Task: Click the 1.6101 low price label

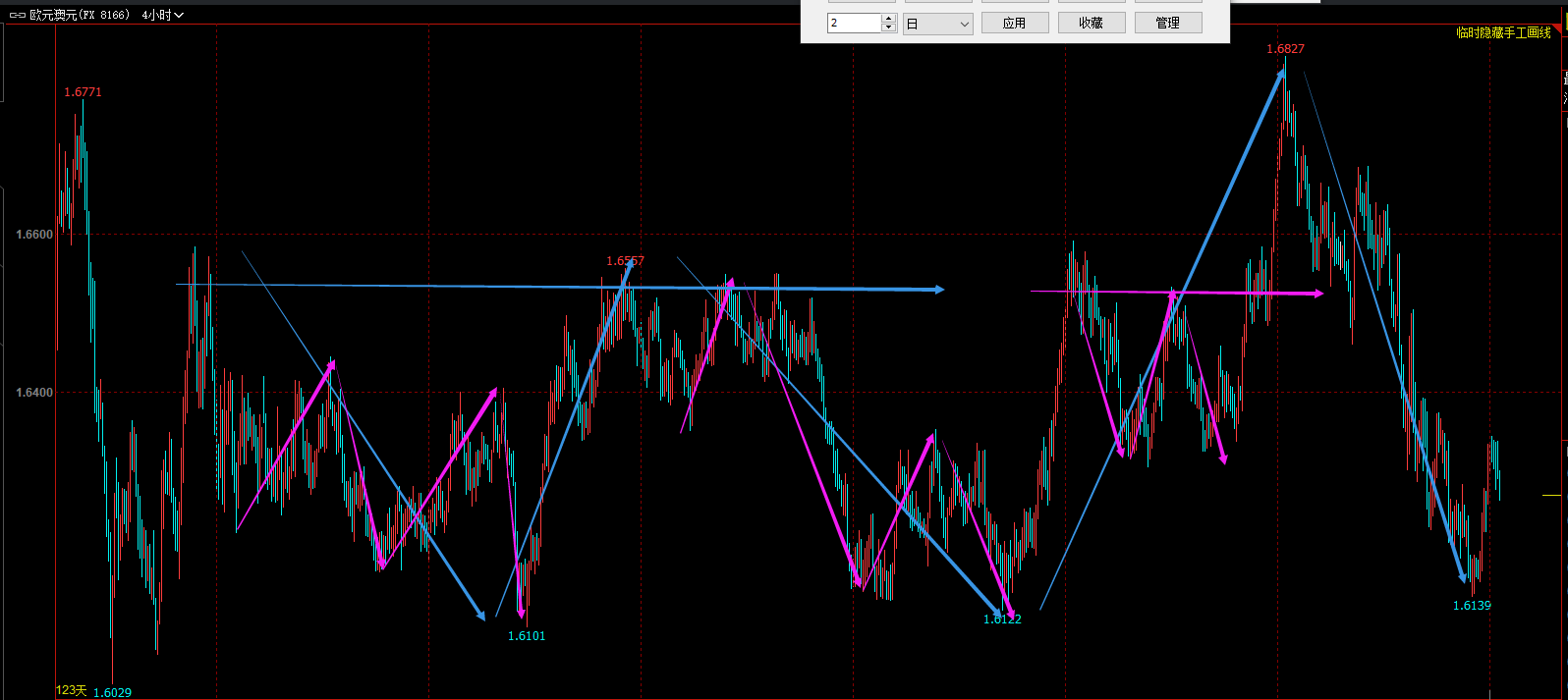Action: tap(527, 636)
